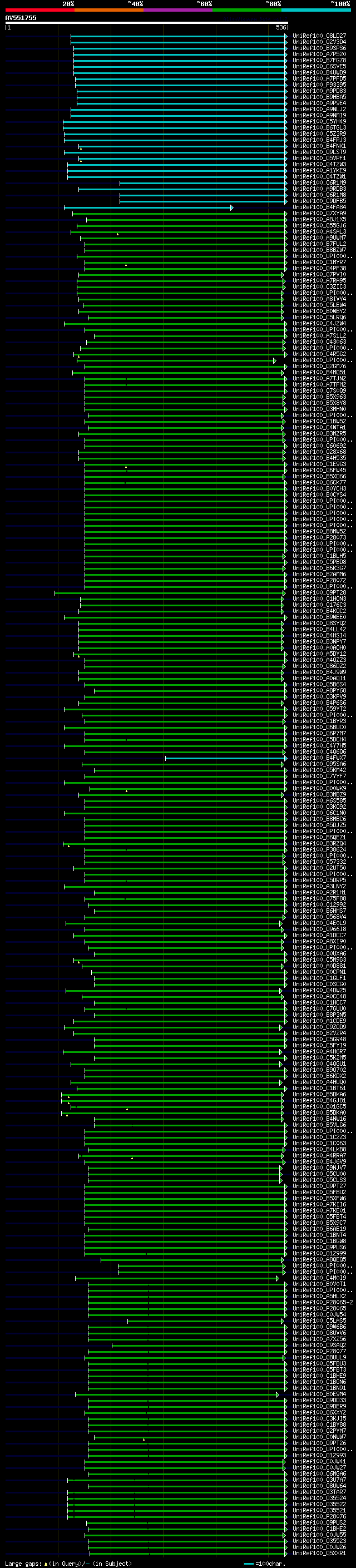Click the short cyan bar of UniRef100_B4FA84
Image resolution: width=356 pixels, height=1568 pixels.
(149, 207)
